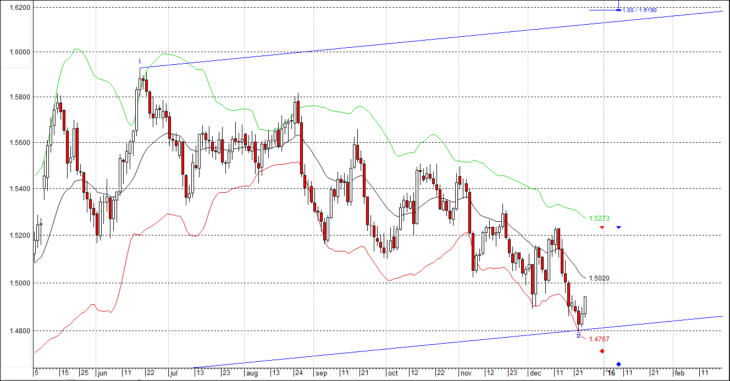Click the aug label on the date axis
Screen dimensions: 730x381
pos(252,373)
